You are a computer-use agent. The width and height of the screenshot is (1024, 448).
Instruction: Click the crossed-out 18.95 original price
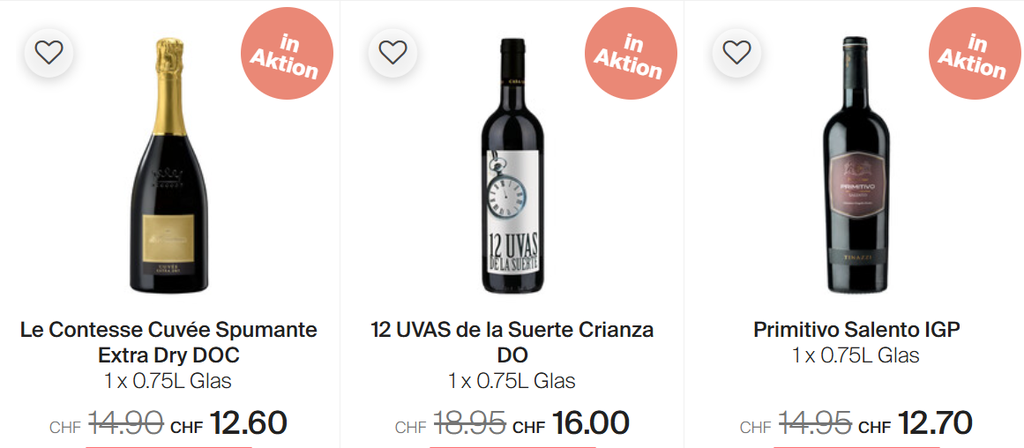click(468, 423)
